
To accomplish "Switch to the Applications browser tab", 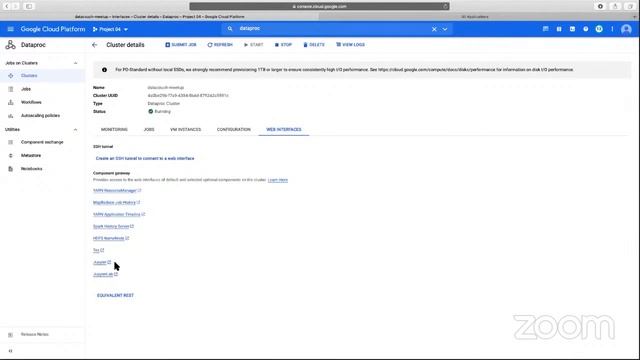I will click(x=475, y=17).
